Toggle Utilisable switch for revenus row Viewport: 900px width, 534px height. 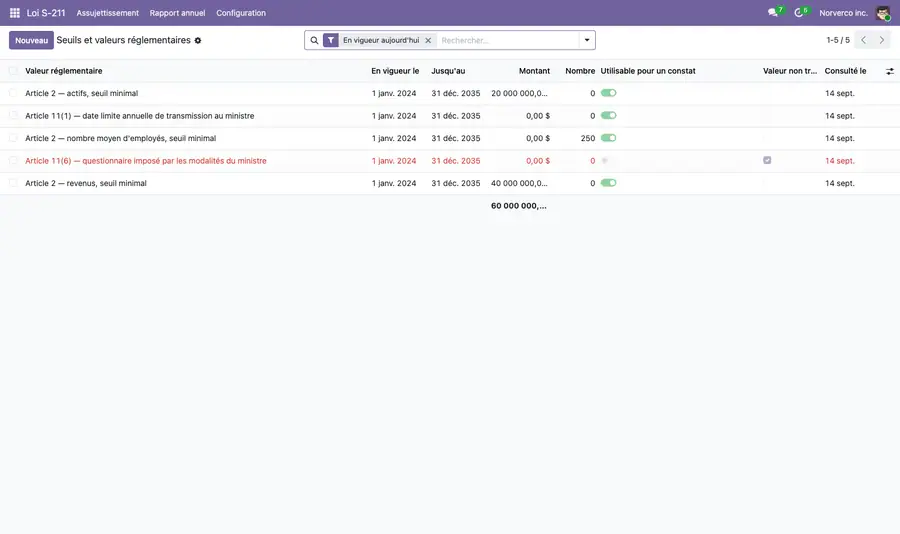(x=608, y=183)
